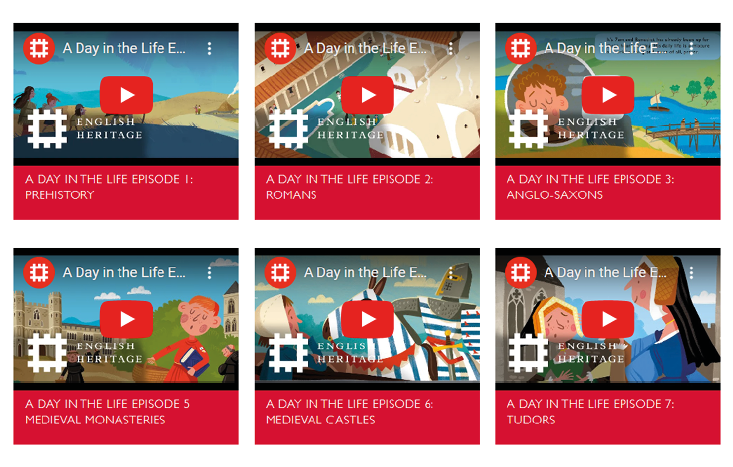Open more options on Prehistory video
The height and width of the screenshot is (467, 733).
tap(209, 48)
